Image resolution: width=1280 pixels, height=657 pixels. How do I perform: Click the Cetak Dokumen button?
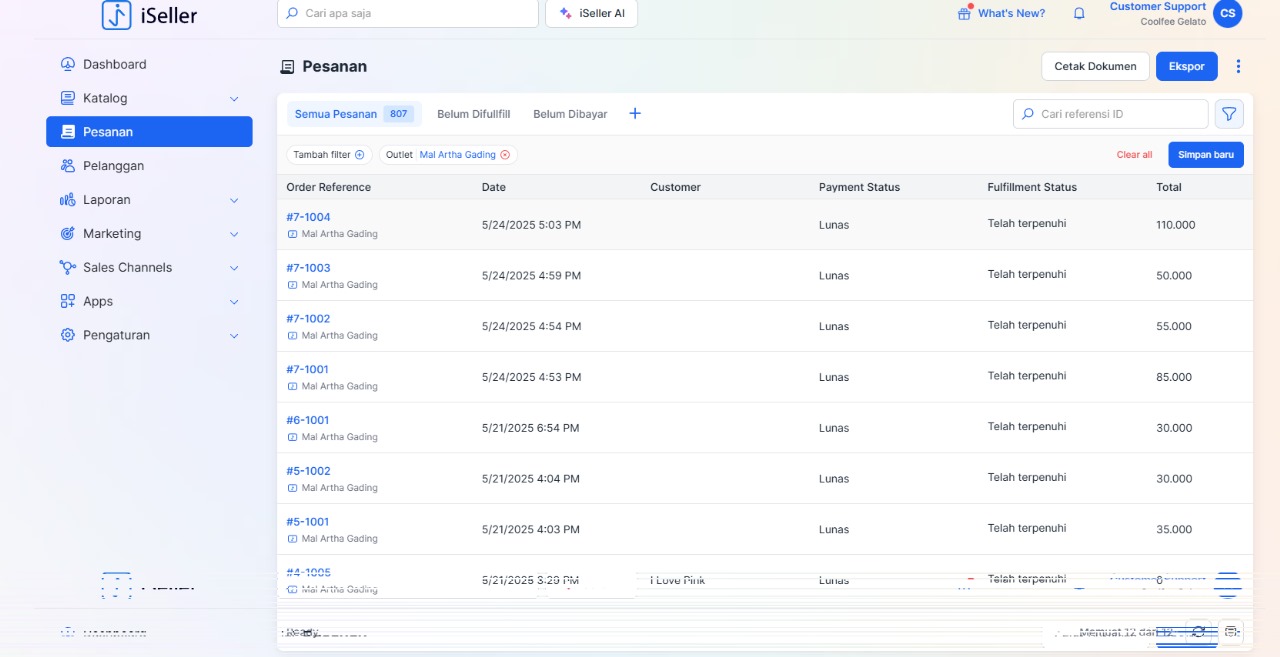point(1095,66)
